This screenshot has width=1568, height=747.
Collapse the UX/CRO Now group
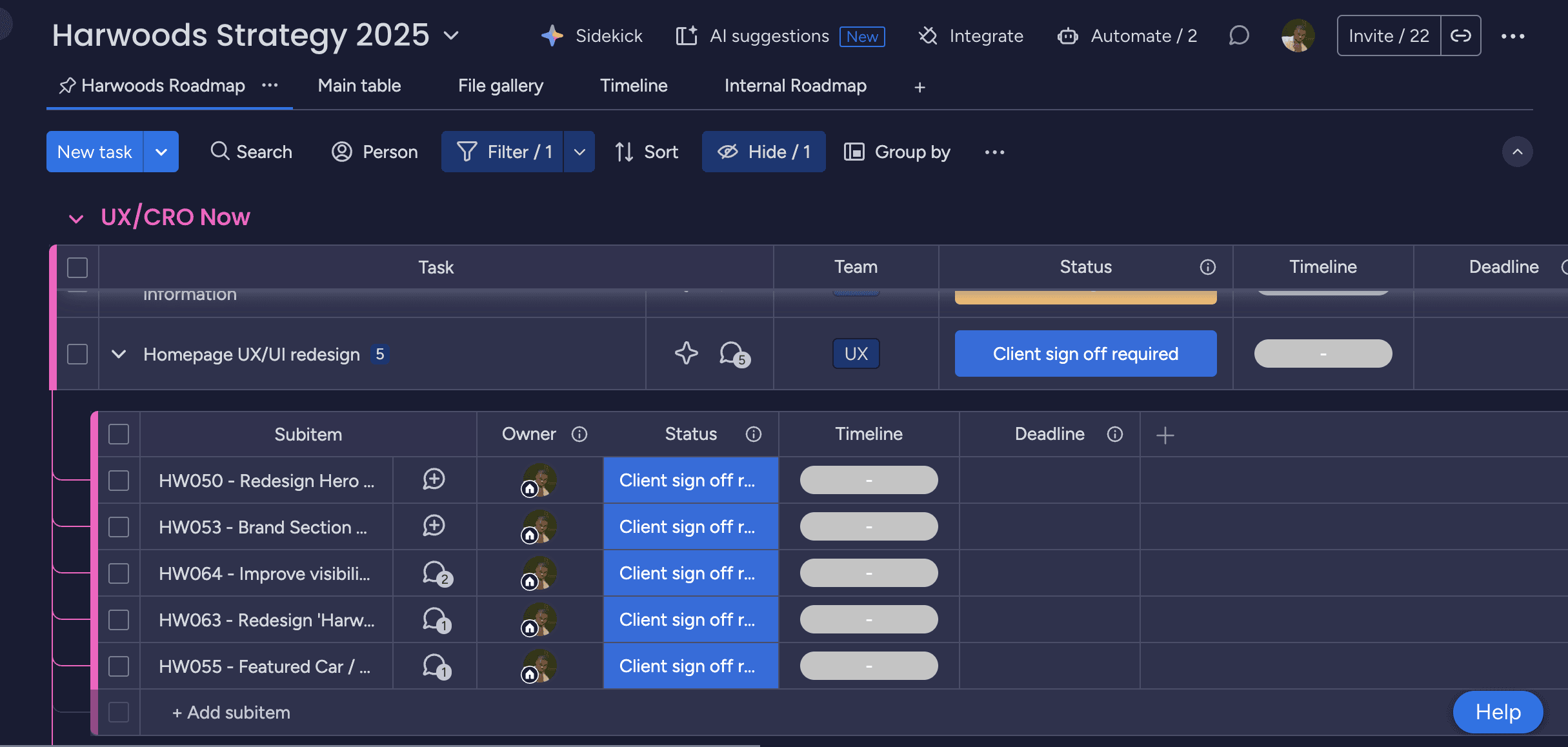pyautogui.click(x=76, y=219)
